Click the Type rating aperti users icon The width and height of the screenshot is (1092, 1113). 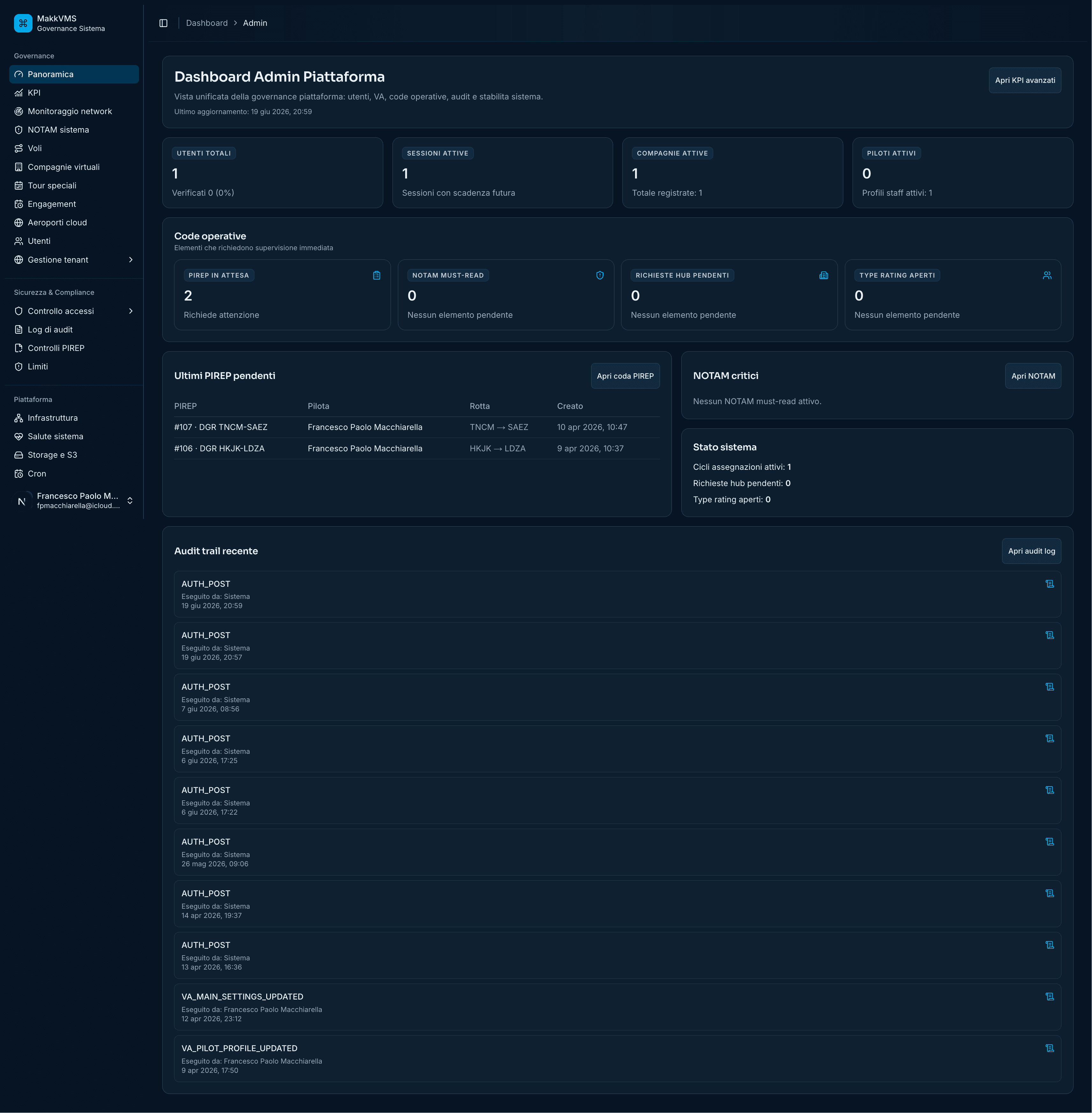[x=1047, y=275]
